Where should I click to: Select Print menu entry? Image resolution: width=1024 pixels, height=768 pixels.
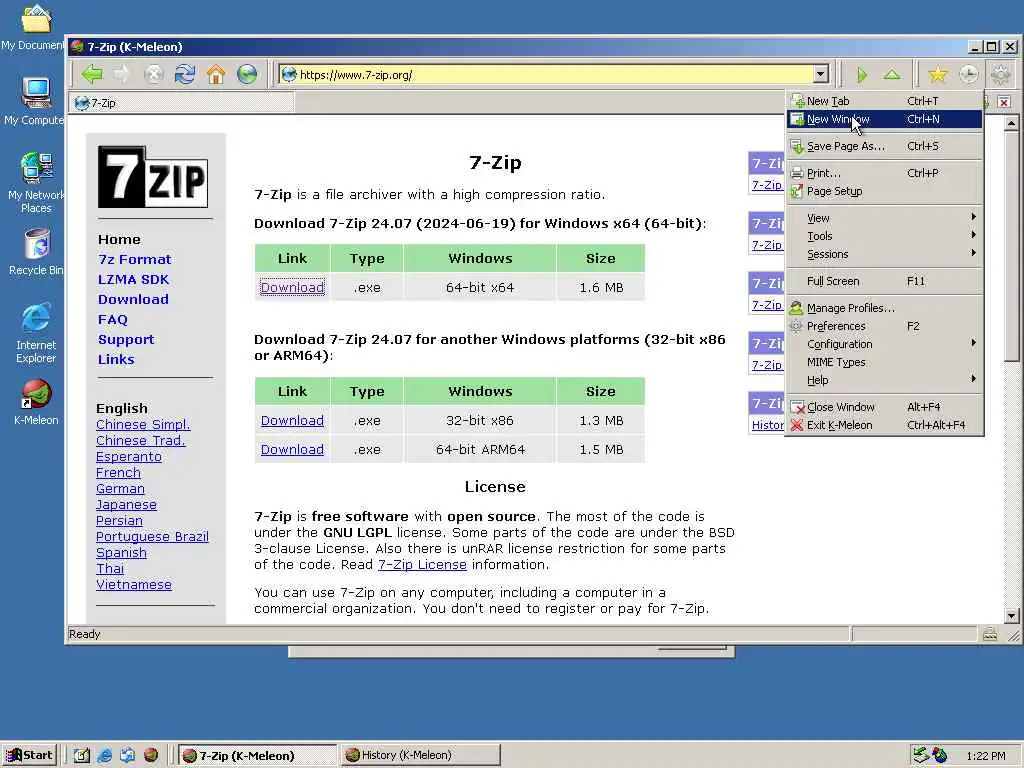pos(884,173)
